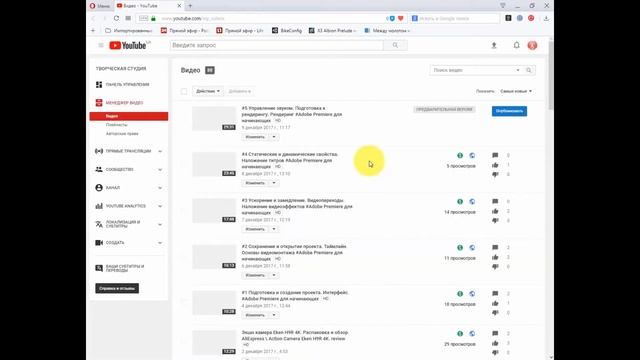This screenshot has height=360, width=640.
Task: Focus the Введите запрос YouTube search field
Action: click(277, 45)
